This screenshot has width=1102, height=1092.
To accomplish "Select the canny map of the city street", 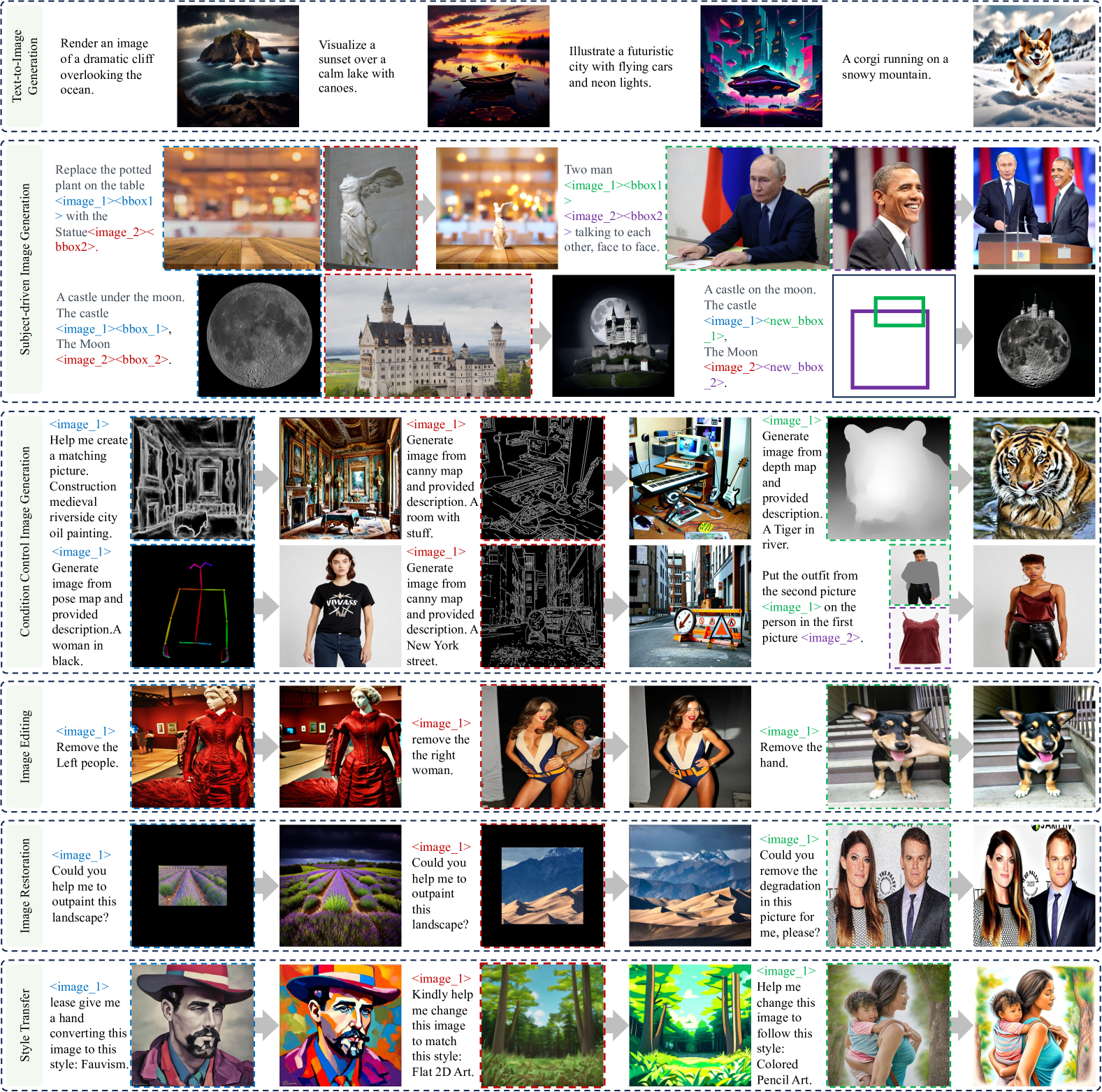I will point(542,606).
